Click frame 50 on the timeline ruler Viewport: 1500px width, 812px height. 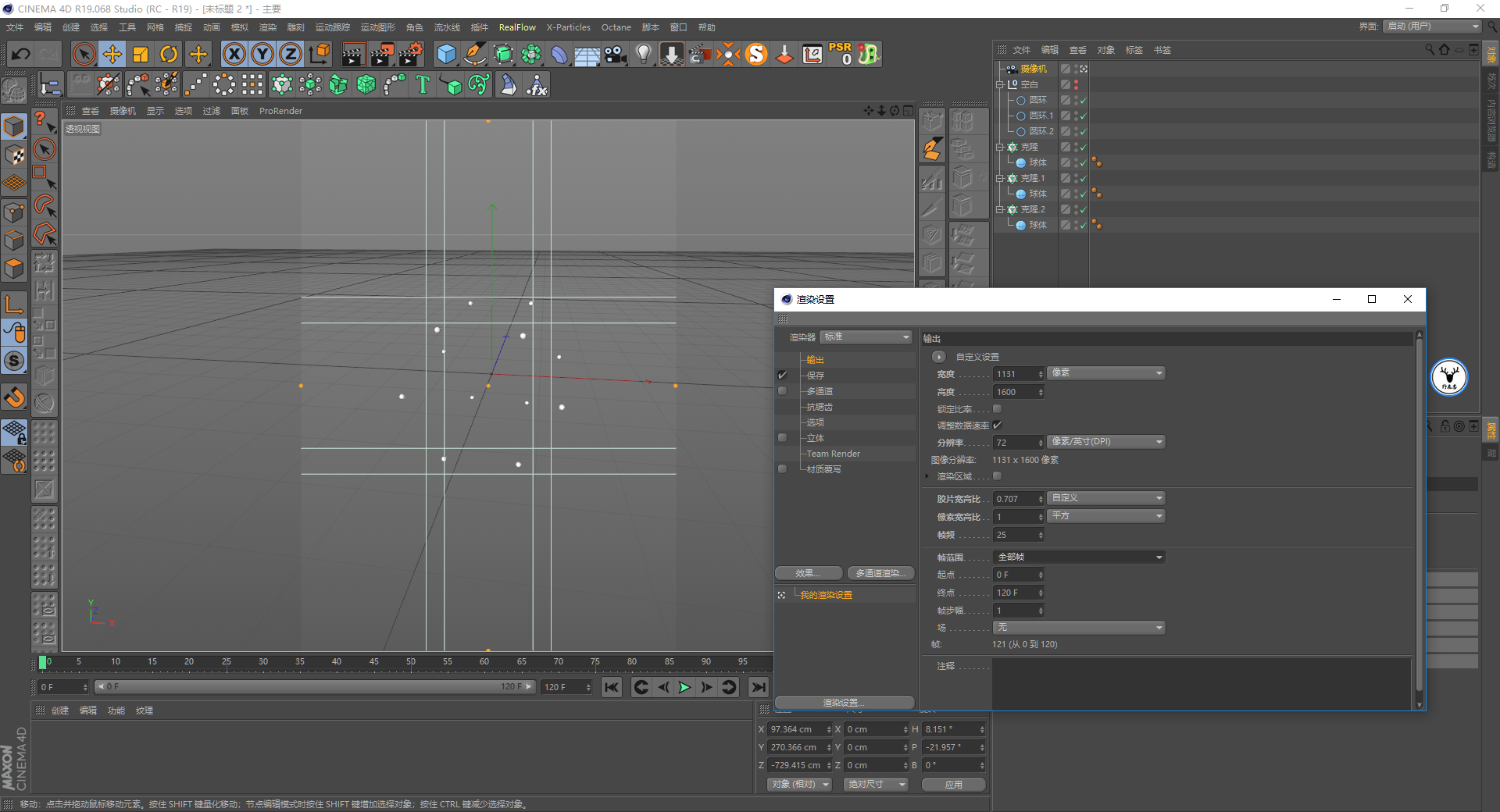click(411, 662)
